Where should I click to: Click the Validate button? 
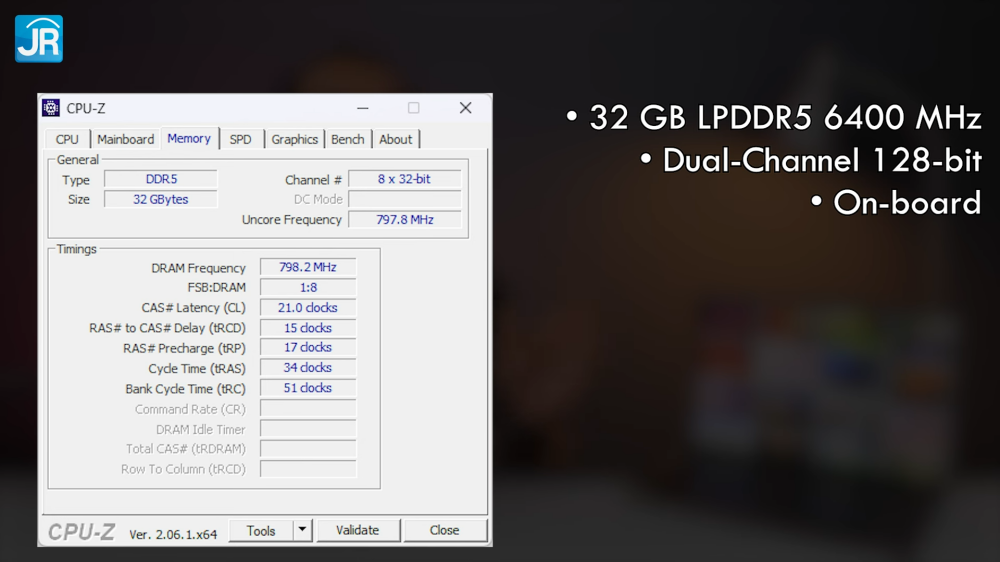[358, 530]
